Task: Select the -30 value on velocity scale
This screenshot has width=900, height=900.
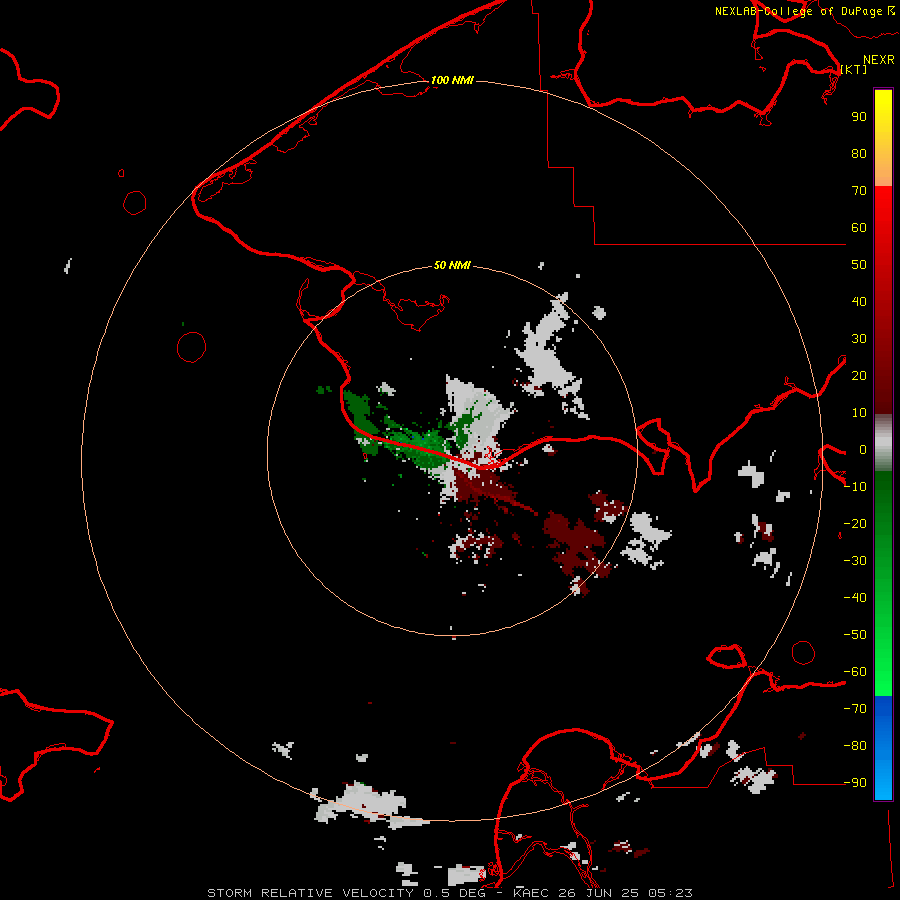Action: tap(855, 561)
